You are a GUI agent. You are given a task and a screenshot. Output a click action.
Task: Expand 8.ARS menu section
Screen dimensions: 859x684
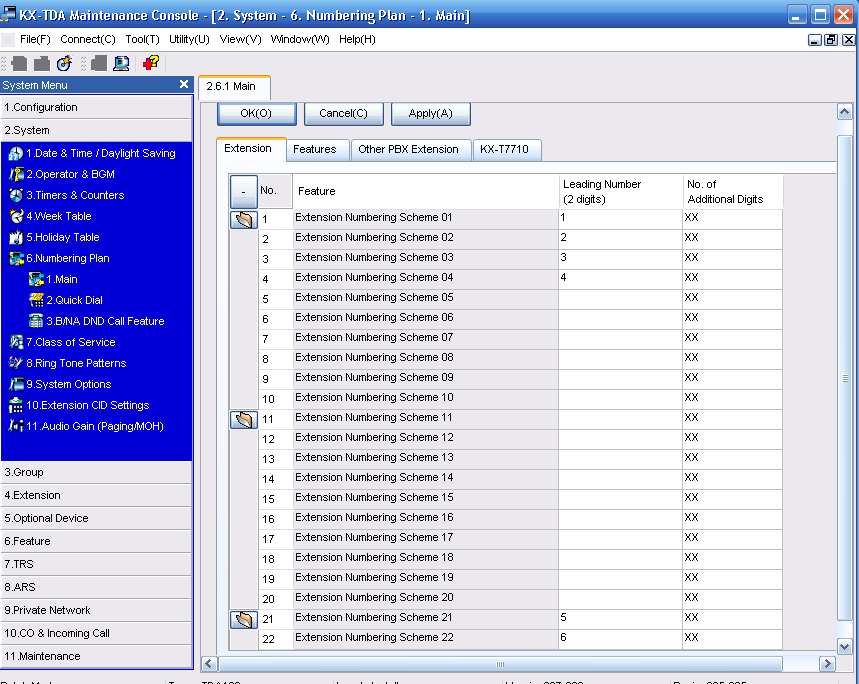pos(96,587)
